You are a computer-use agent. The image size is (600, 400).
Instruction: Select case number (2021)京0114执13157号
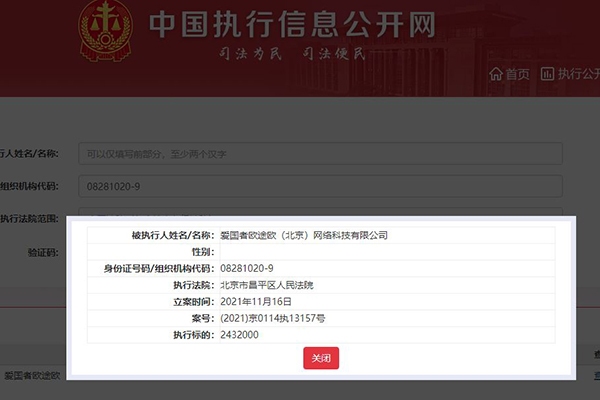pos(272,318)
